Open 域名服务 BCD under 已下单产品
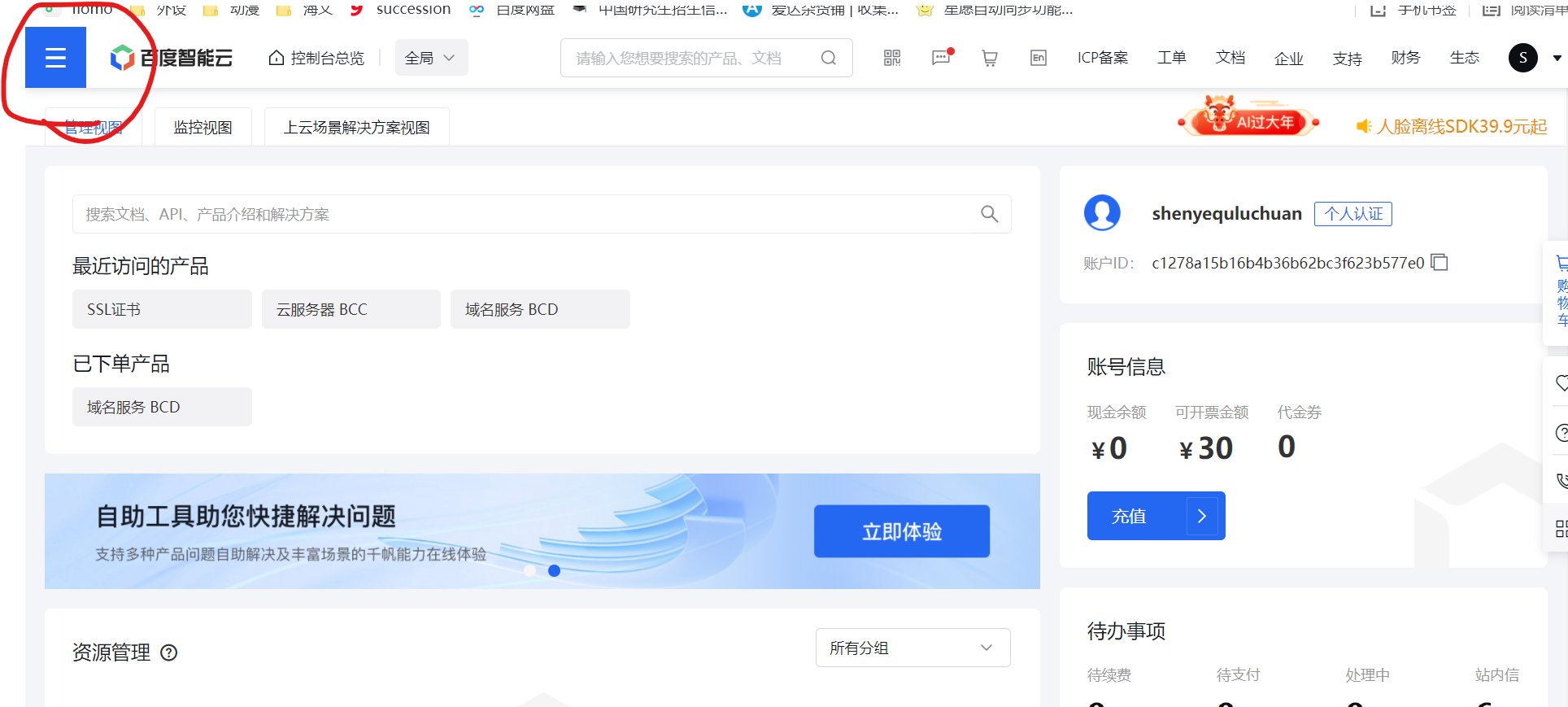The height and width of the screenshot is (707, 1568). pyautogui.click(x=162, y=407)
